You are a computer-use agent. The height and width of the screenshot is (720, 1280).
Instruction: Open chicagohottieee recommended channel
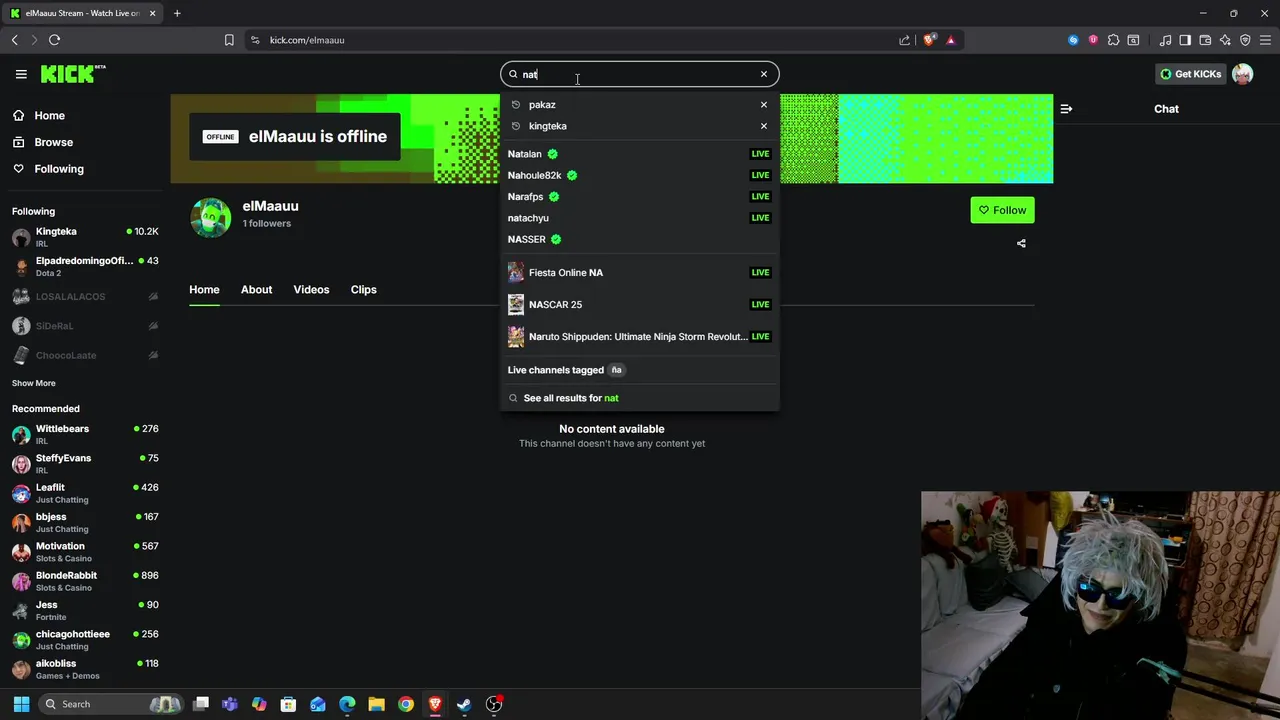(x=85, y=640)
